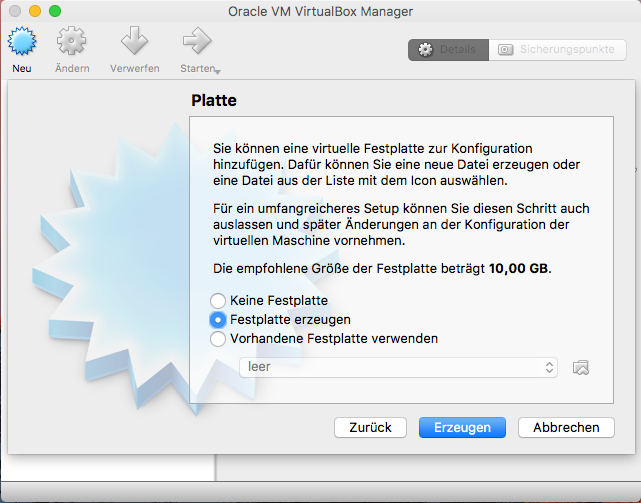Select Vorhandene Festplatte verwenden radio option

[218, 338]
